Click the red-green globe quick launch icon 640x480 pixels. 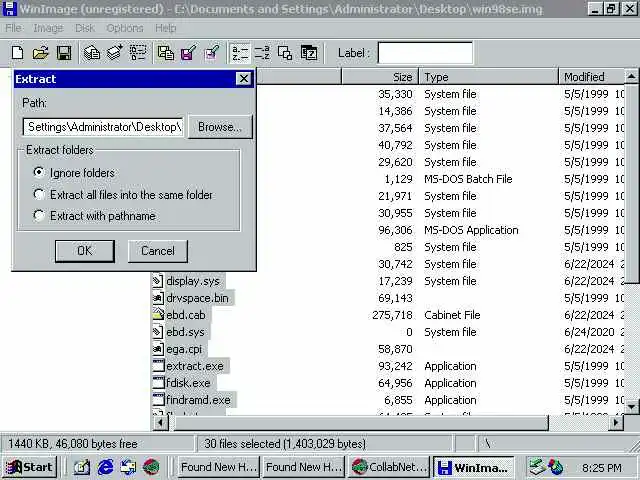(x=151, y=467)
